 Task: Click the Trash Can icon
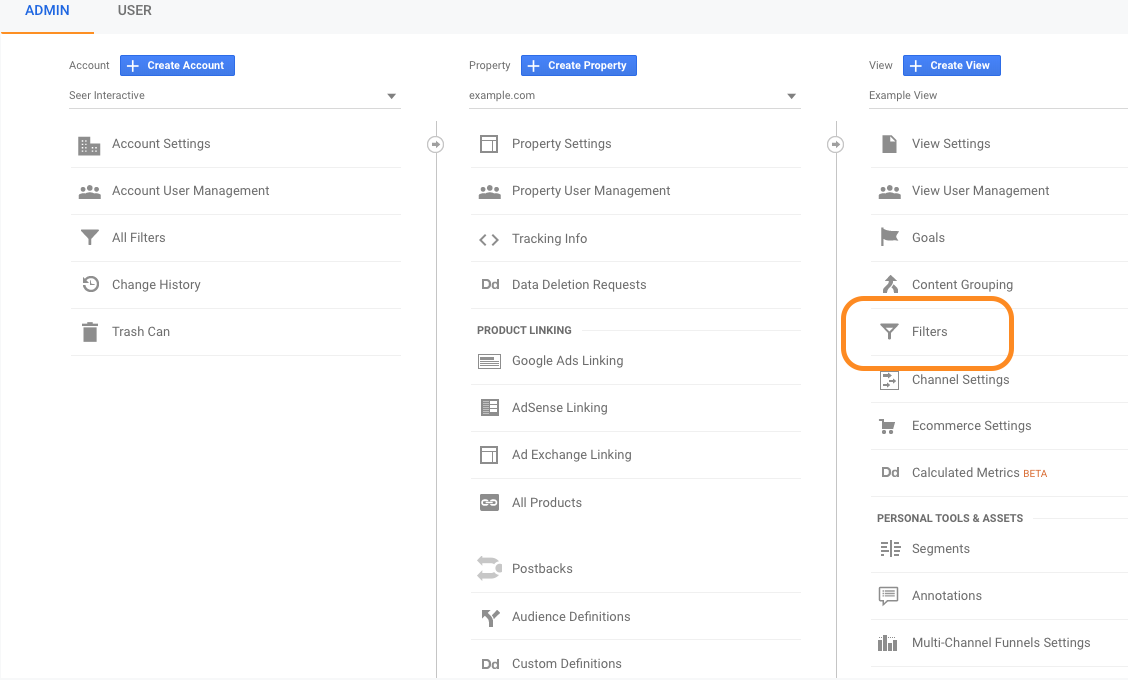[x=89, y=332]
